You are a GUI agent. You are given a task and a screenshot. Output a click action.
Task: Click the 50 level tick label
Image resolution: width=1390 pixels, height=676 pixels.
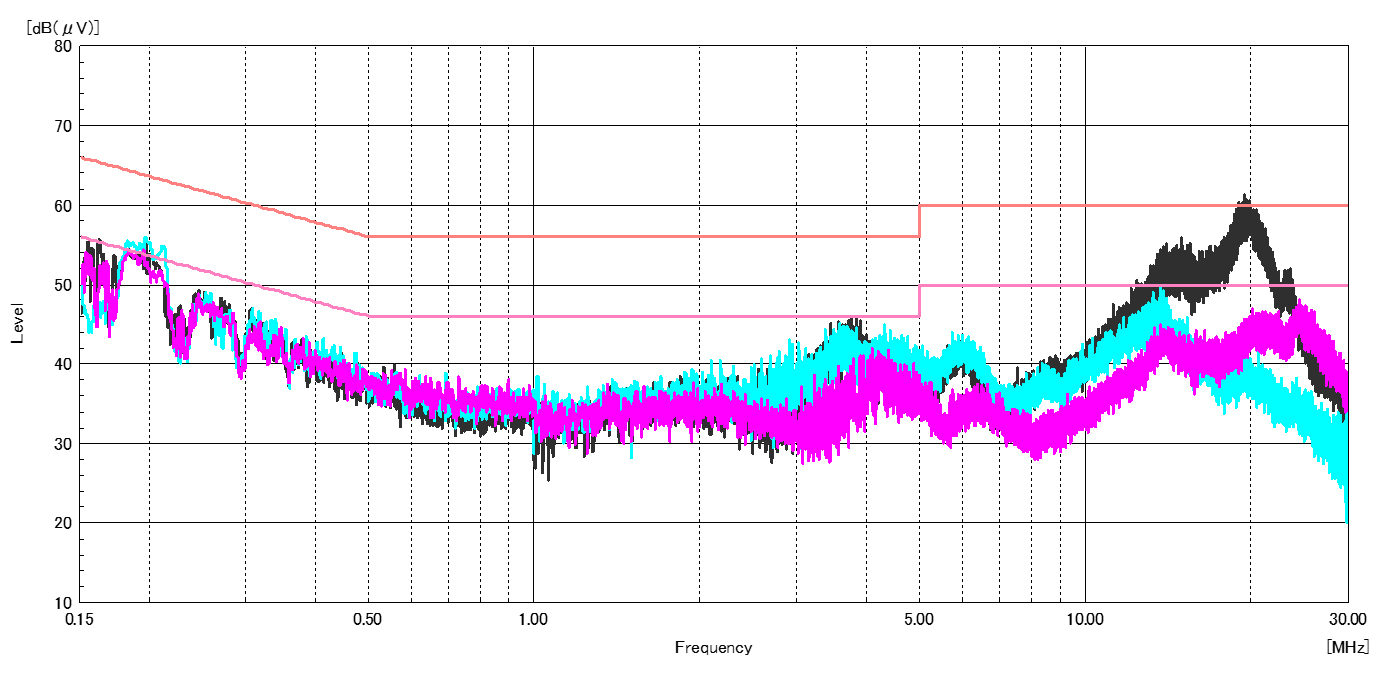tap(63, 285)
